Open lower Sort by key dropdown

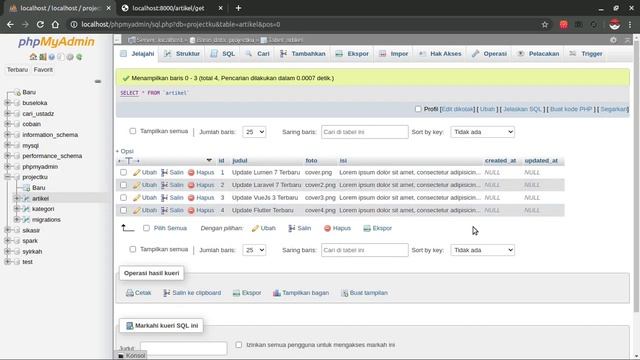point(482,250)
